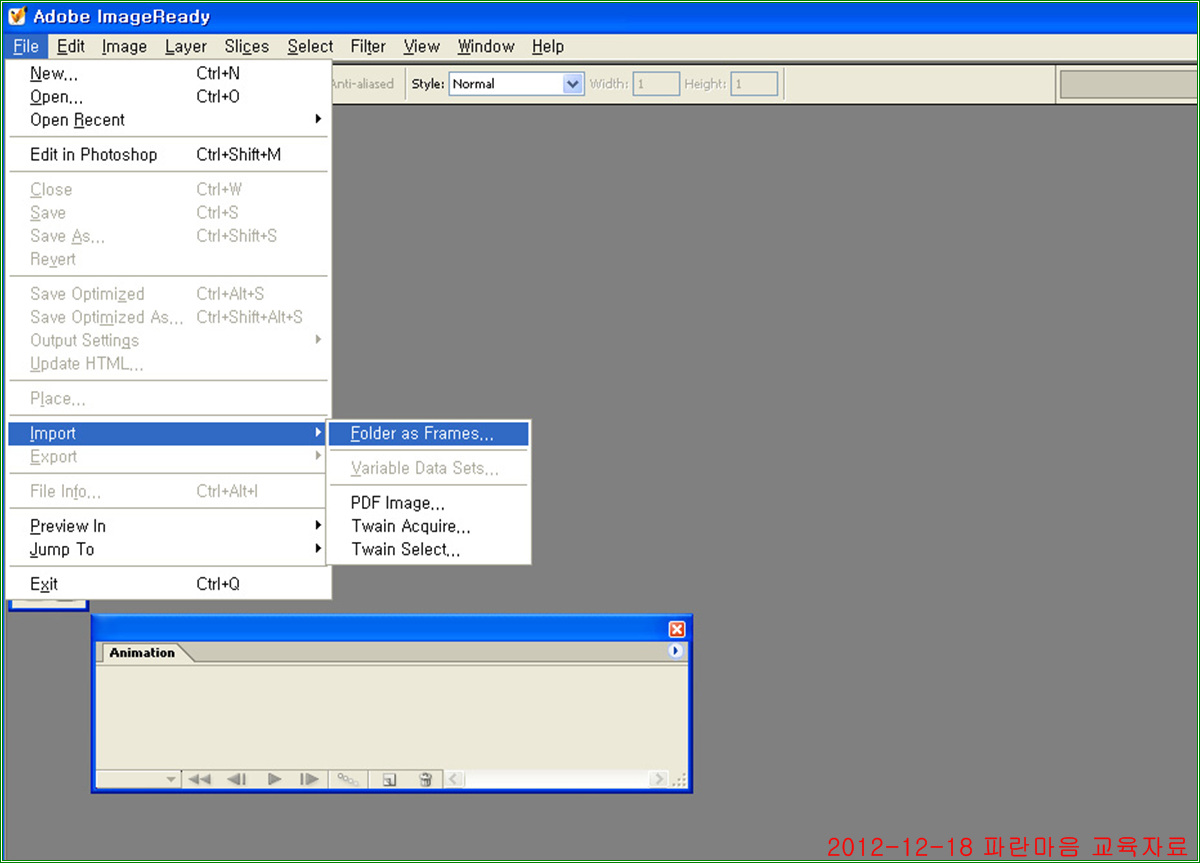Delete frame with trash icon
This screenshot has height=863, width=1200.
[425, 779]
